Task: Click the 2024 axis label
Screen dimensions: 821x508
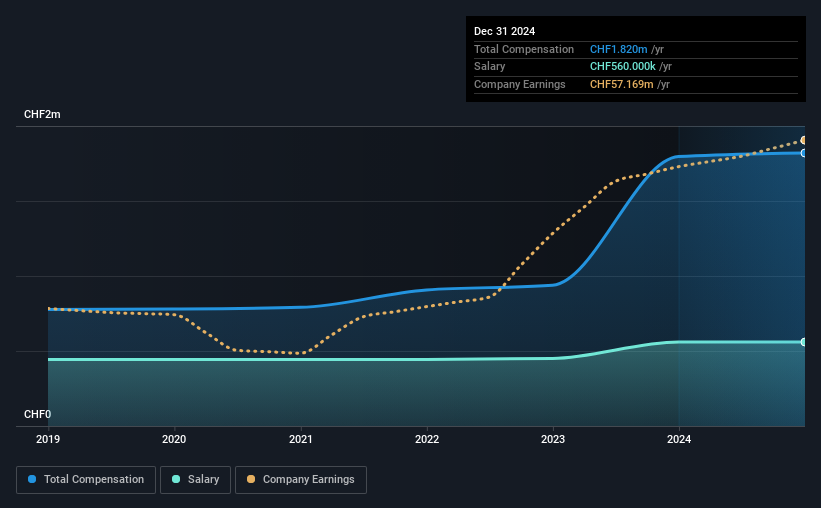Action: click(679, 439)
